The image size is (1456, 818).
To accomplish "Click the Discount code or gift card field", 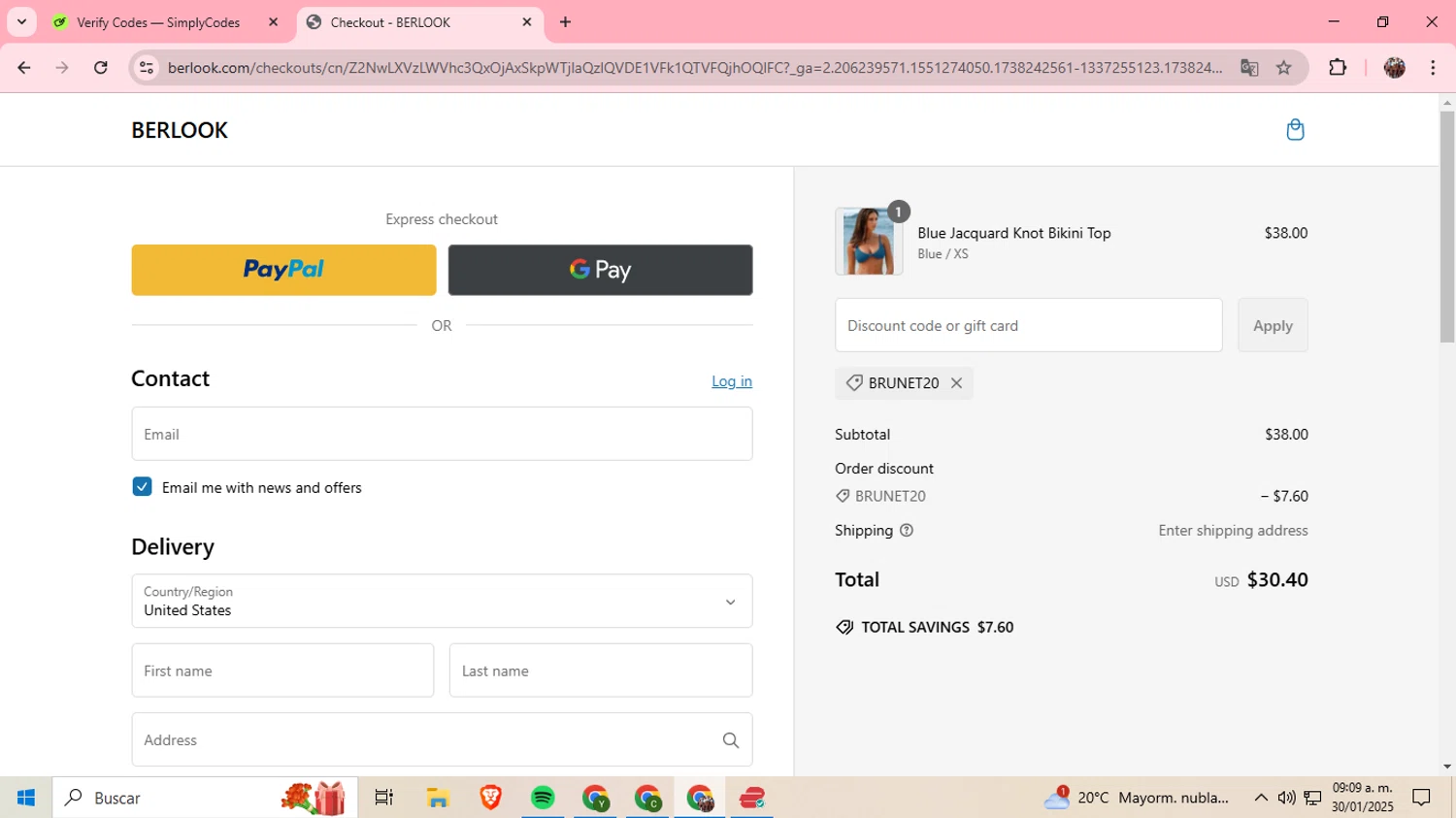I will click(x=1029, y=325).
